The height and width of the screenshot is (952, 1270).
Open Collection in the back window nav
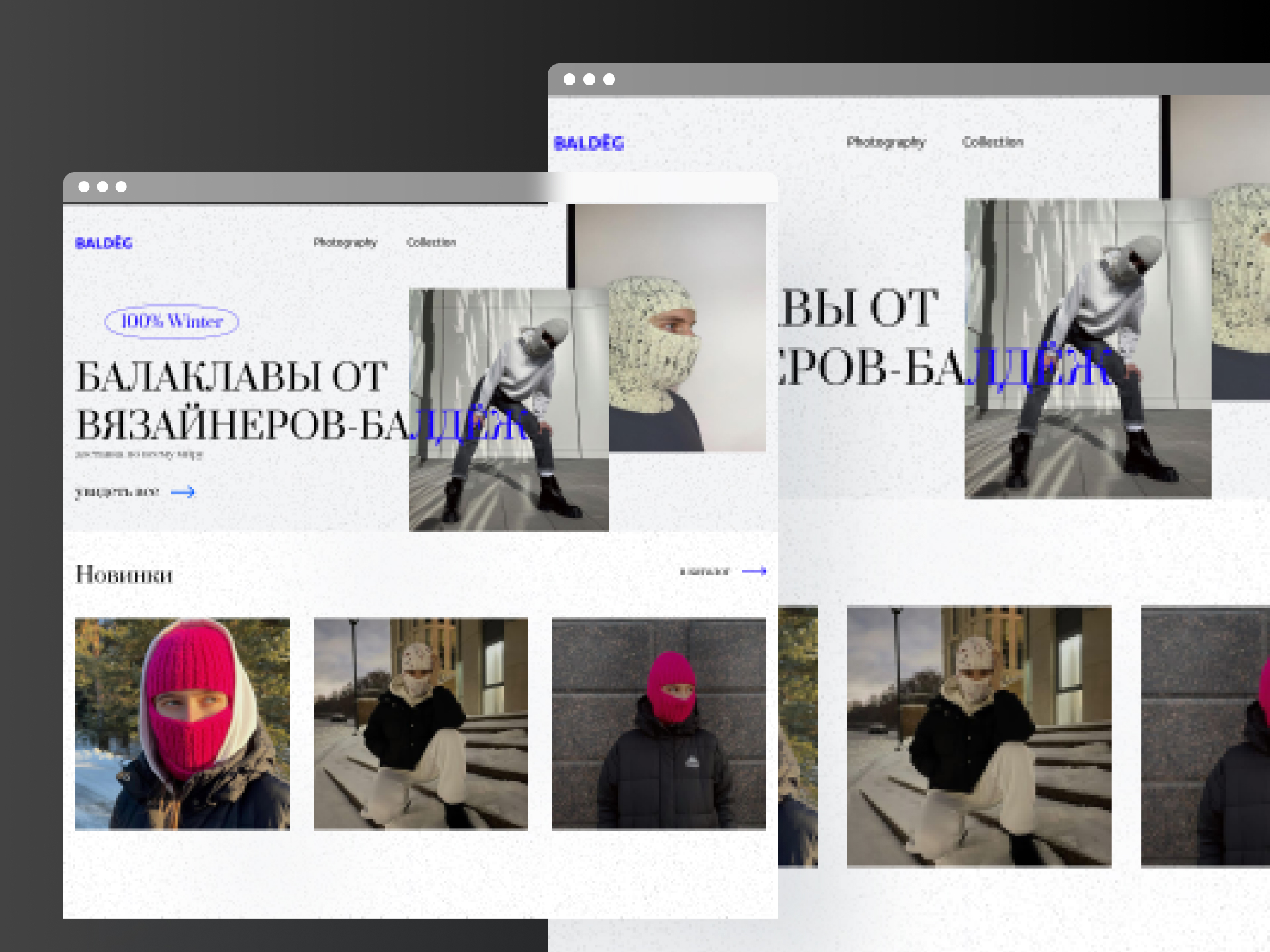992,142
